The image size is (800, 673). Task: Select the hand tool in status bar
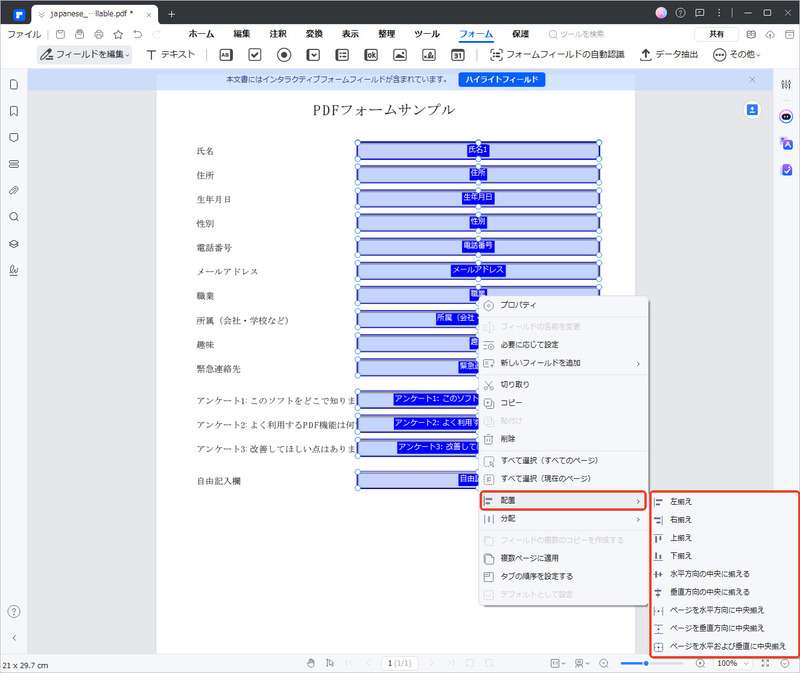point(311,663)
